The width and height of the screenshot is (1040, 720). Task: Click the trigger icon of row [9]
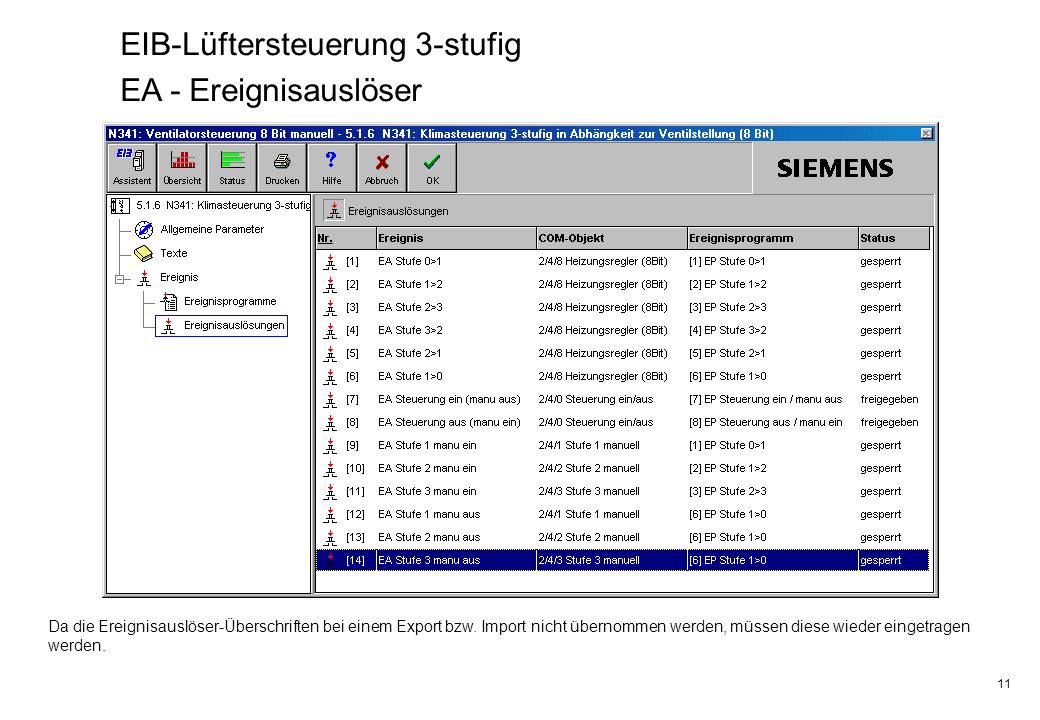(x=330, y=446)
